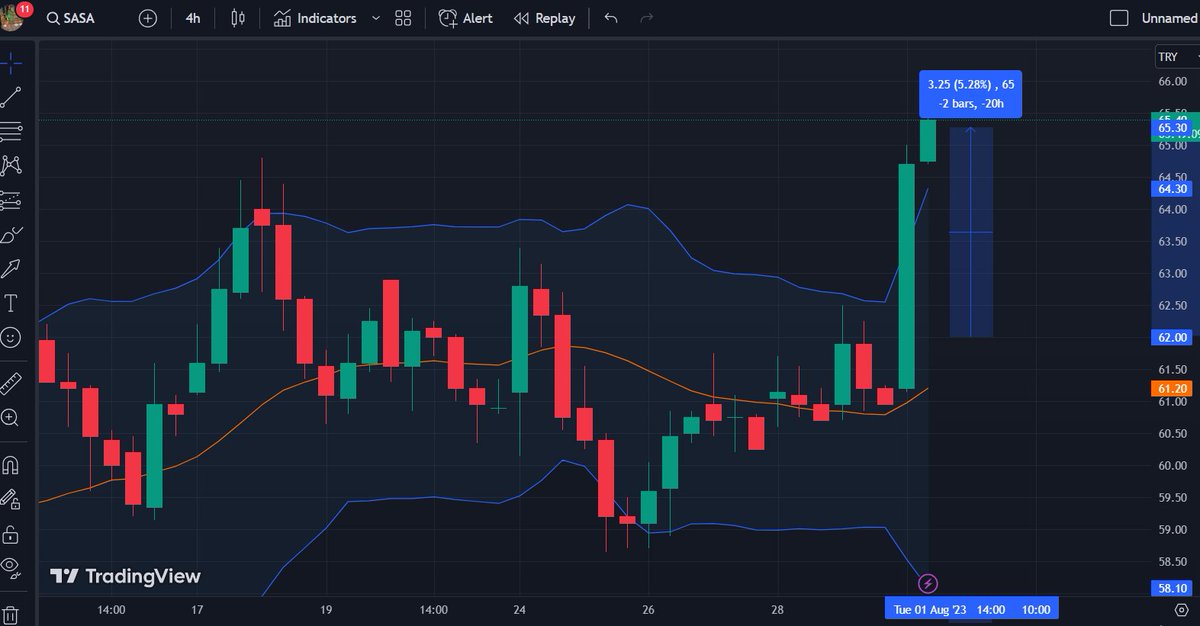Click the orange 61.20 price label

click(x=1172, y=388)
